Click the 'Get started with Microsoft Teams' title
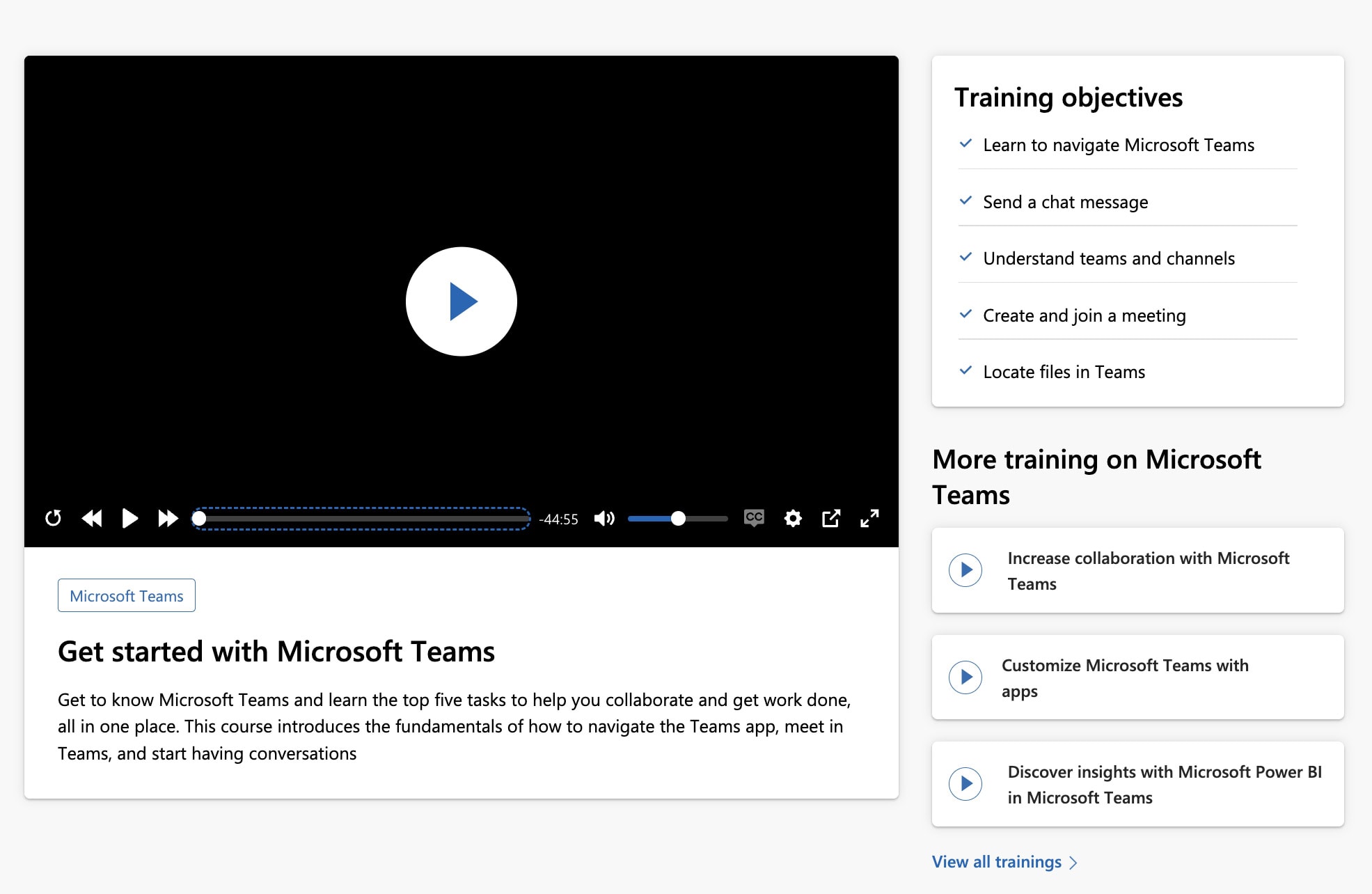 [x=276, y=652]
